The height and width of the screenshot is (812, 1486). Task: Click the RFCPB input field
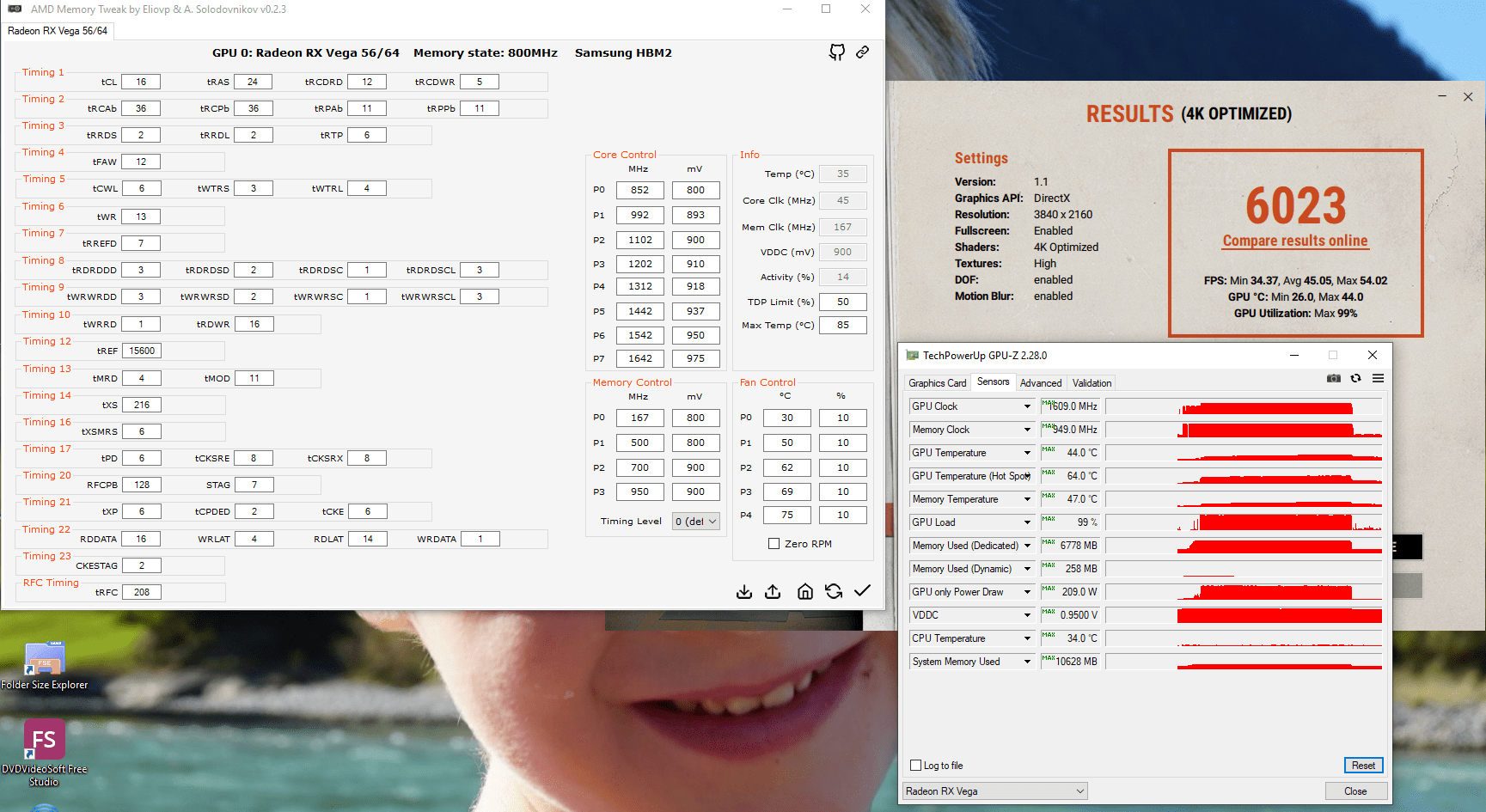(142, 485)
